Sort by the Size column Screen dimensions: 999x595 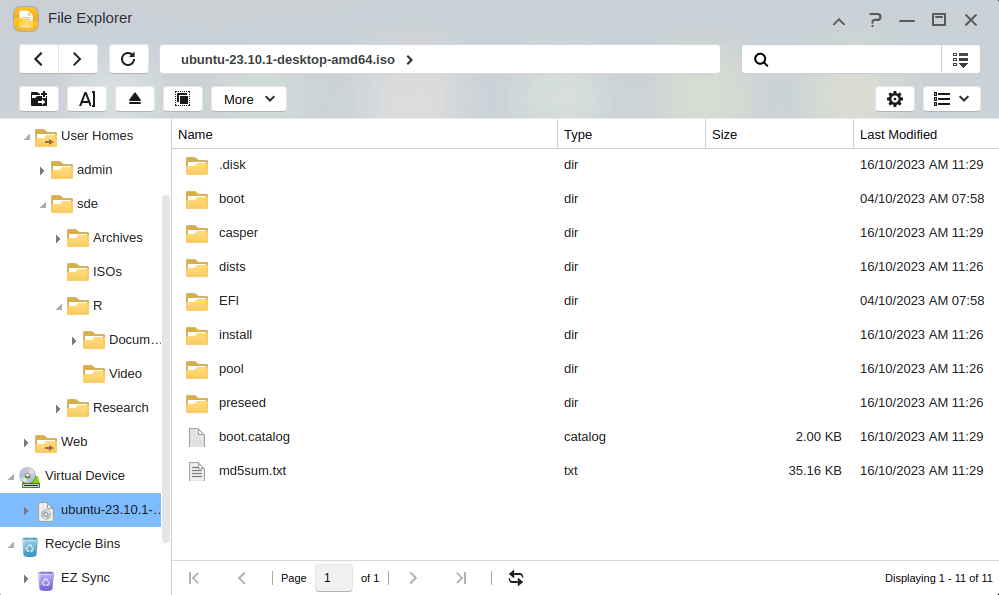(x=779, y=134)
